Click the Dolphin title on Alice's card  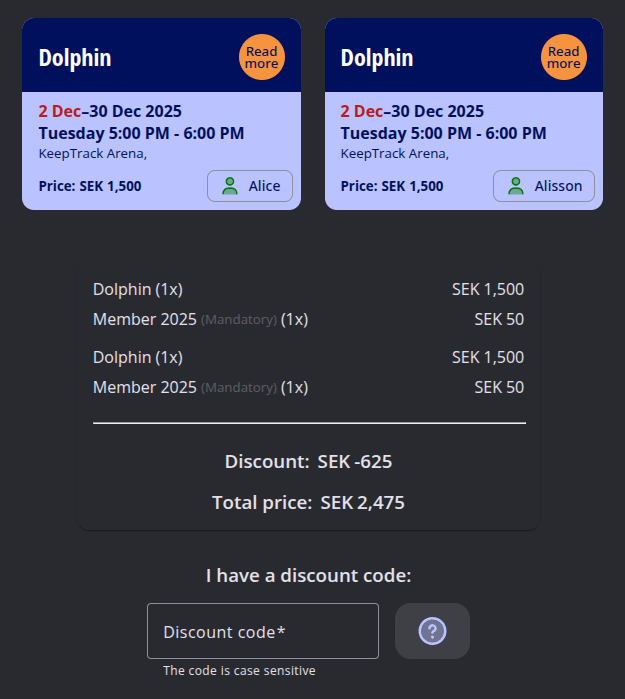(x=75, y=58)
